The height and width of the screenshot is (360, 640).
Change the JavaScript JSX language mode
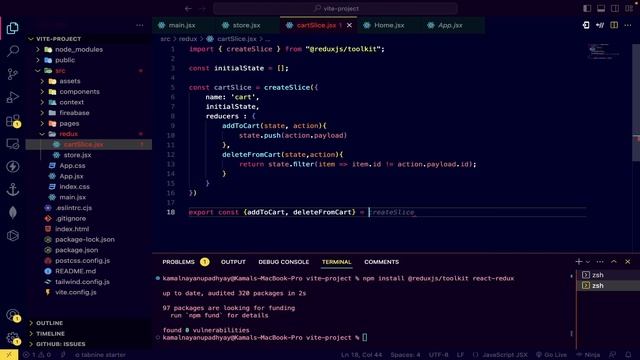click(504, 355)
